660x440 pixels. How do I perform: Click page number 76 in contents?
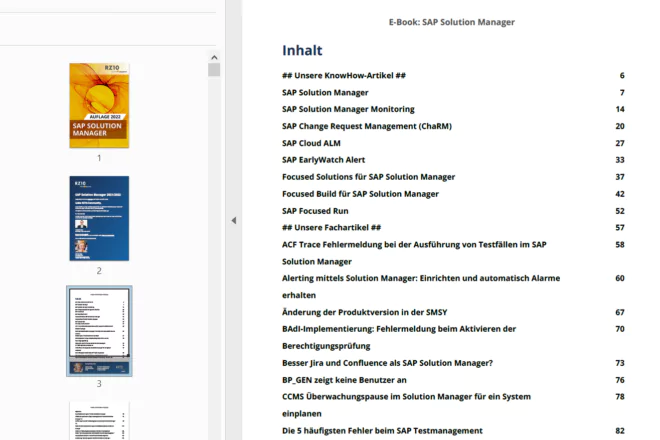[x=620, y=380]
